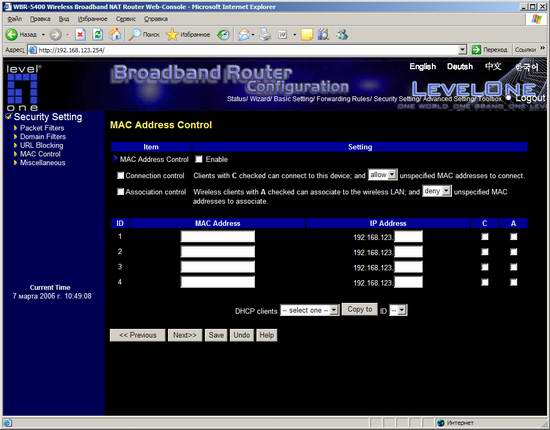Click the Help button
The width and height of the screenshot is (550, 430).
[x=267, y=335]
